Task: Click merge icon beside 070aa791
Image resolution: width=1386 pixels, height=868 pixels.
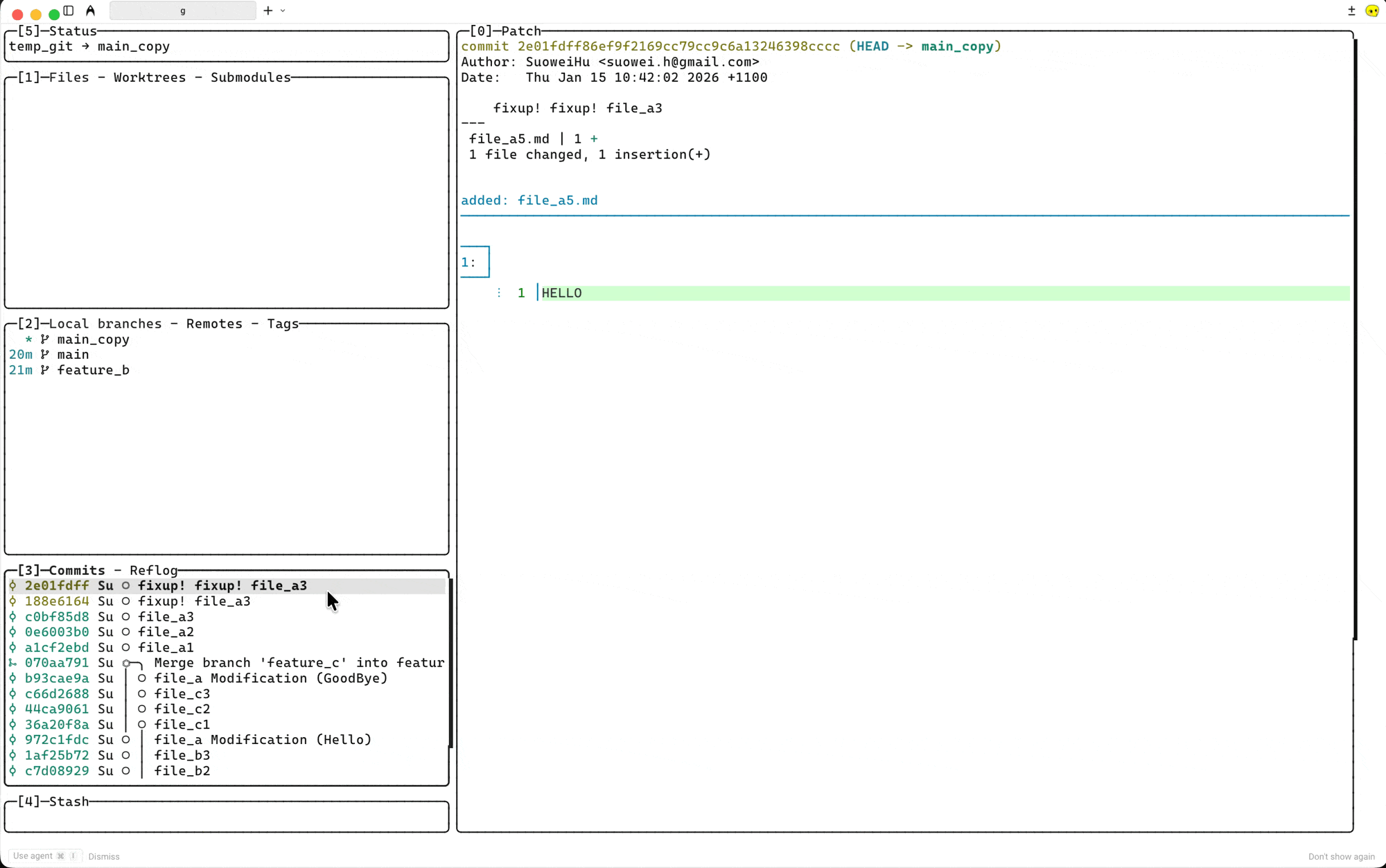Action: click(x=12, y=663)
